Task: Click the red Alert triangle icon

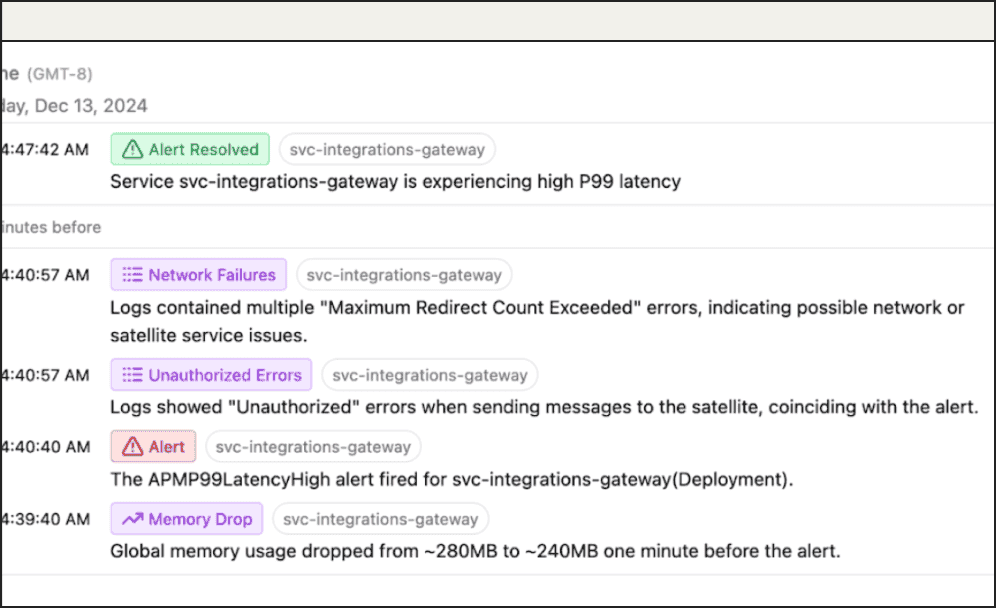Action: 132,446
